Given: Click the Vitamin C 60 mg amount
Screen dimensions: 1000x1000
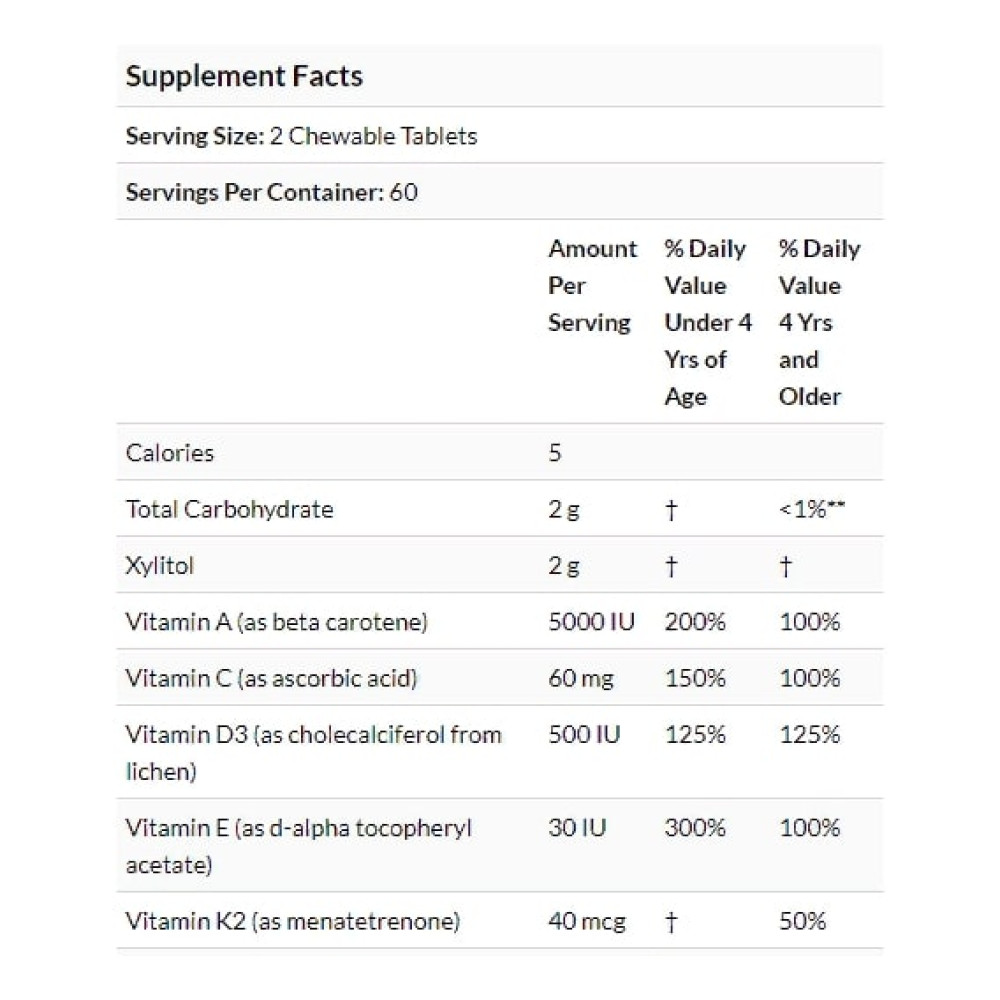Looking at the screenshot, I should [581, 678].
